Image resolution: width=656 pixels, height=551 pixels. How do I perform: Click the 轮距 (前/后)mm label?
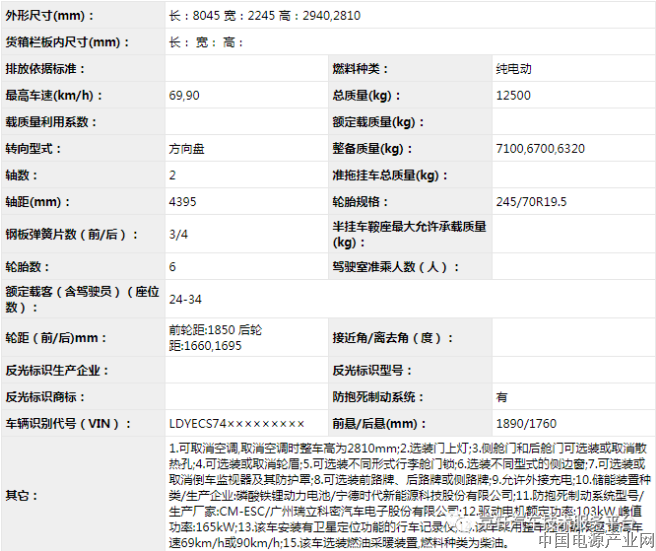(x=56, y=338)
